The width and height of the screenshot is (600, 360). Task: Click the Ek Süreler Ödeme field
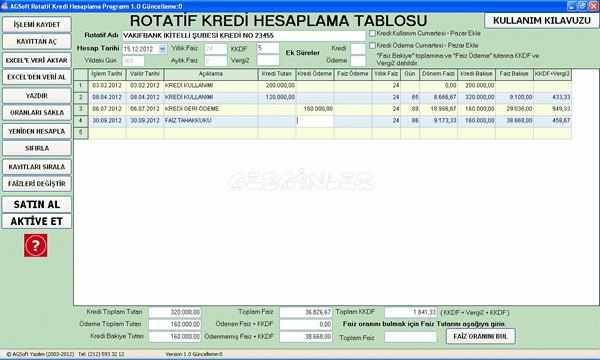358,61
